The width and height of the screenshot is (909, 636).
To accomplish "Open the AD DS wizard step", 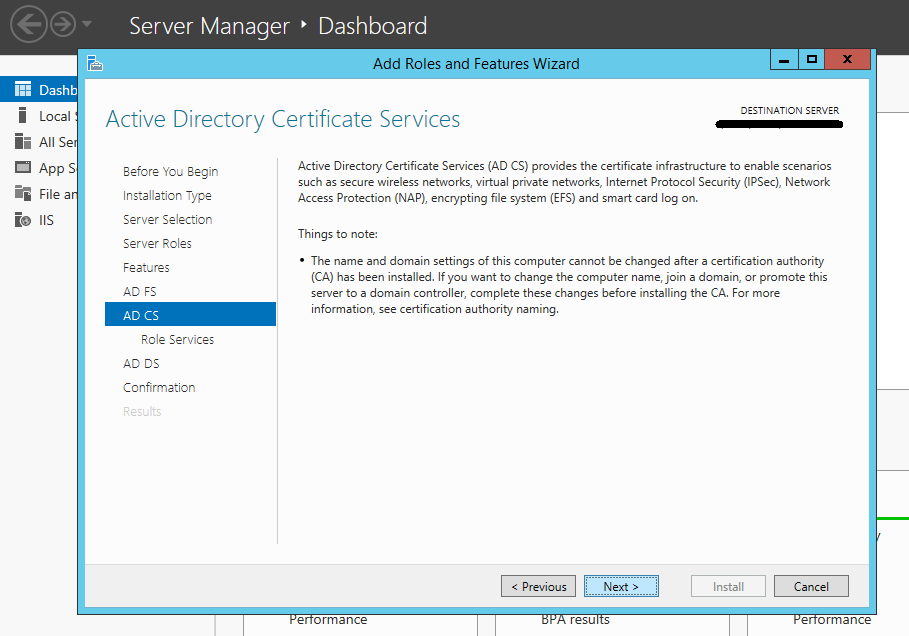I will (141, 363).
